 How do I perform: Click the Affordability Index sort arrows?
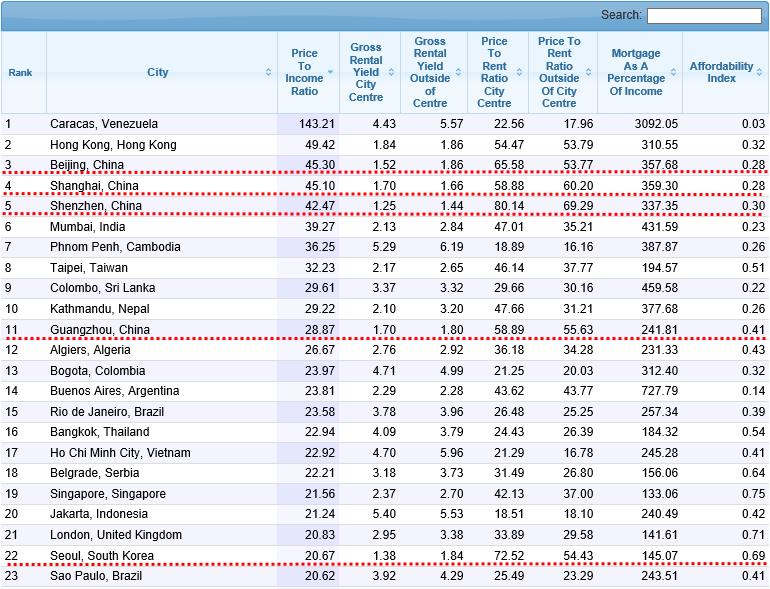pos(760,72)
